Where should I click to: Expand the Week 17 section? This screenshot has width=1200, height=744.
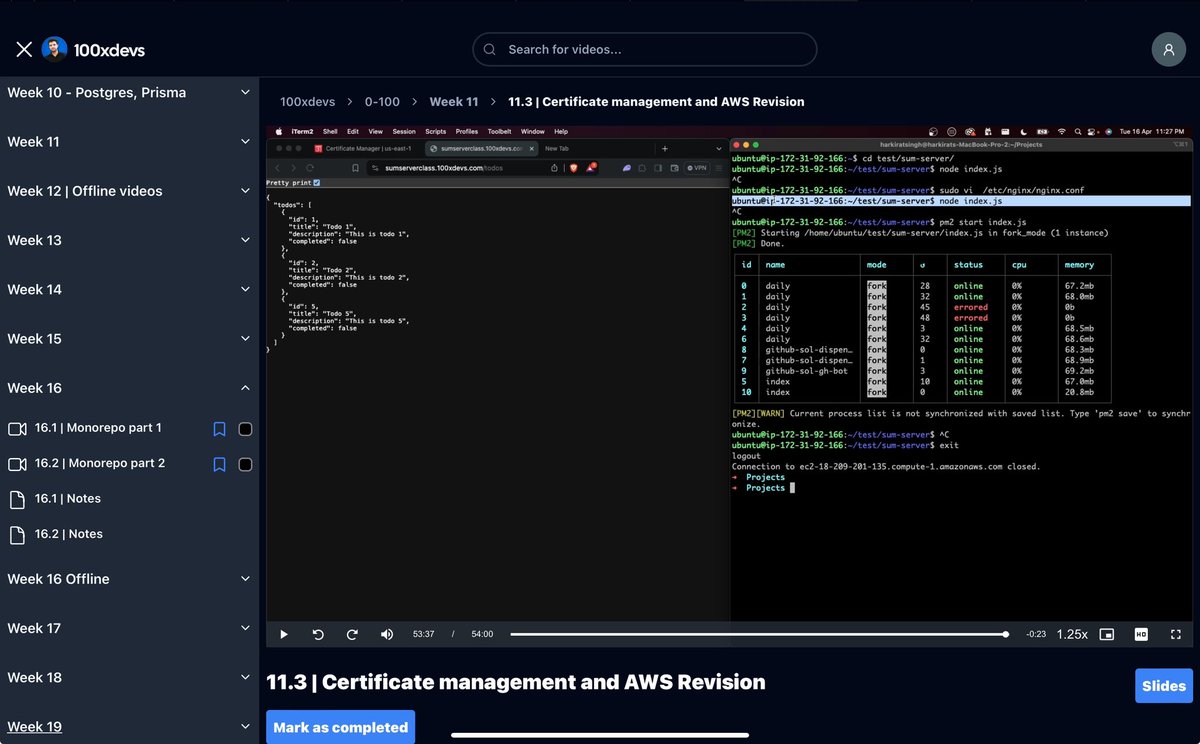pyautogui.click(x=129, y=628)
